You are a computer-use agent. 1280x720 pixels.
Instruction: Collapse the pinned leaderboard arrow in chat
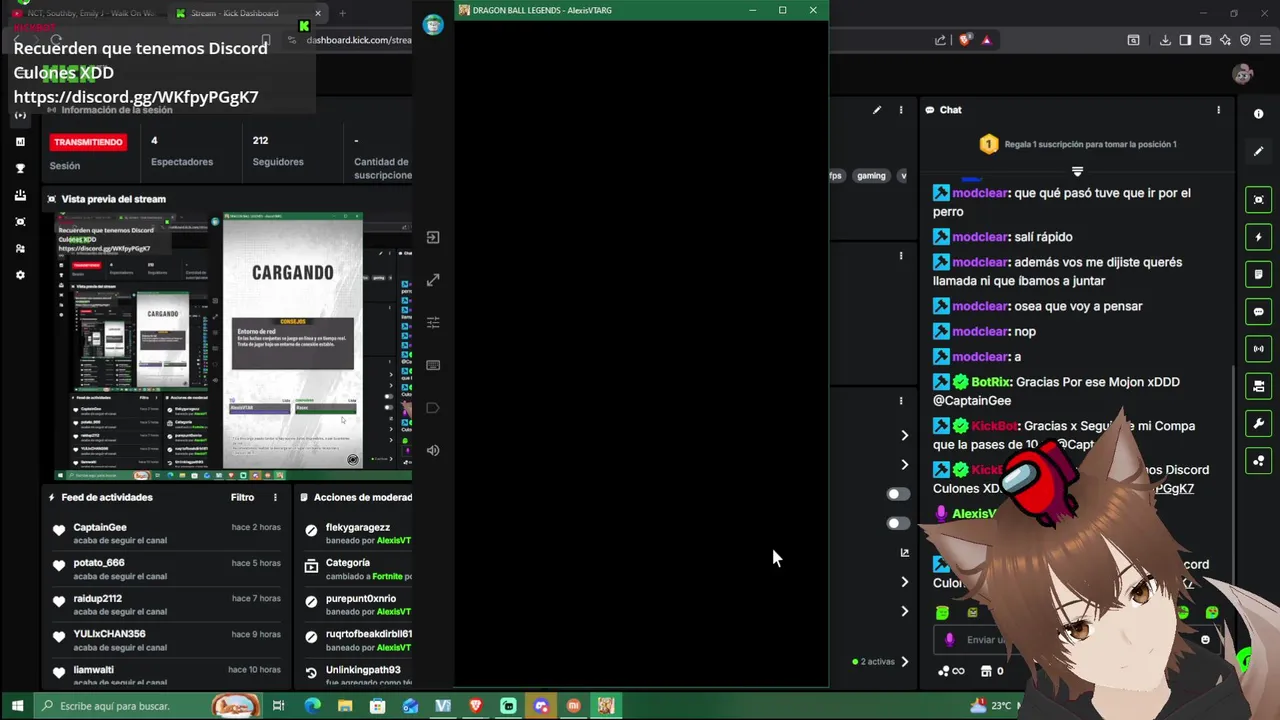coord(1077,171)
